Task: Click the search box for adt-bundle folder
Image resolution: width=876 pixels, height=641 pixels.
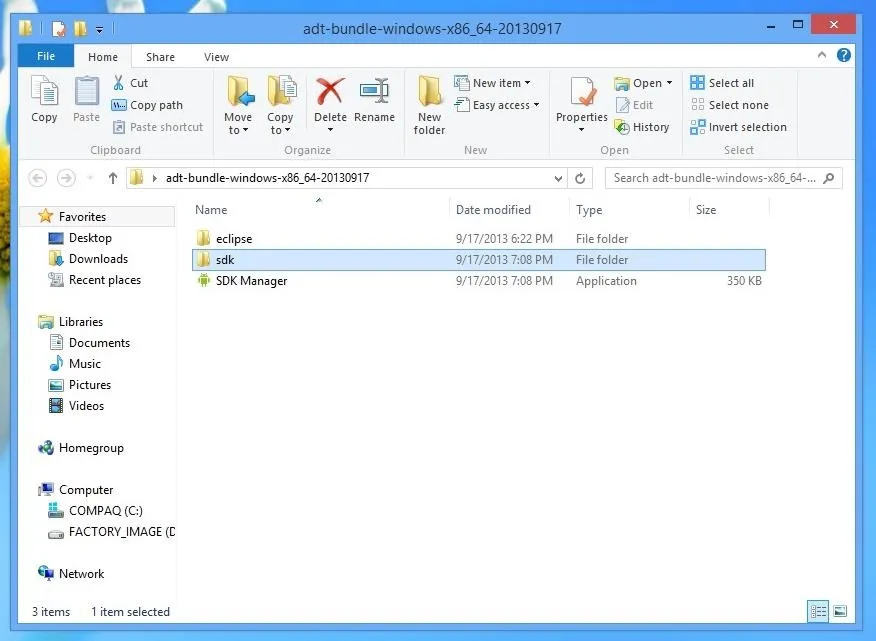Action: tap(723, 178)
